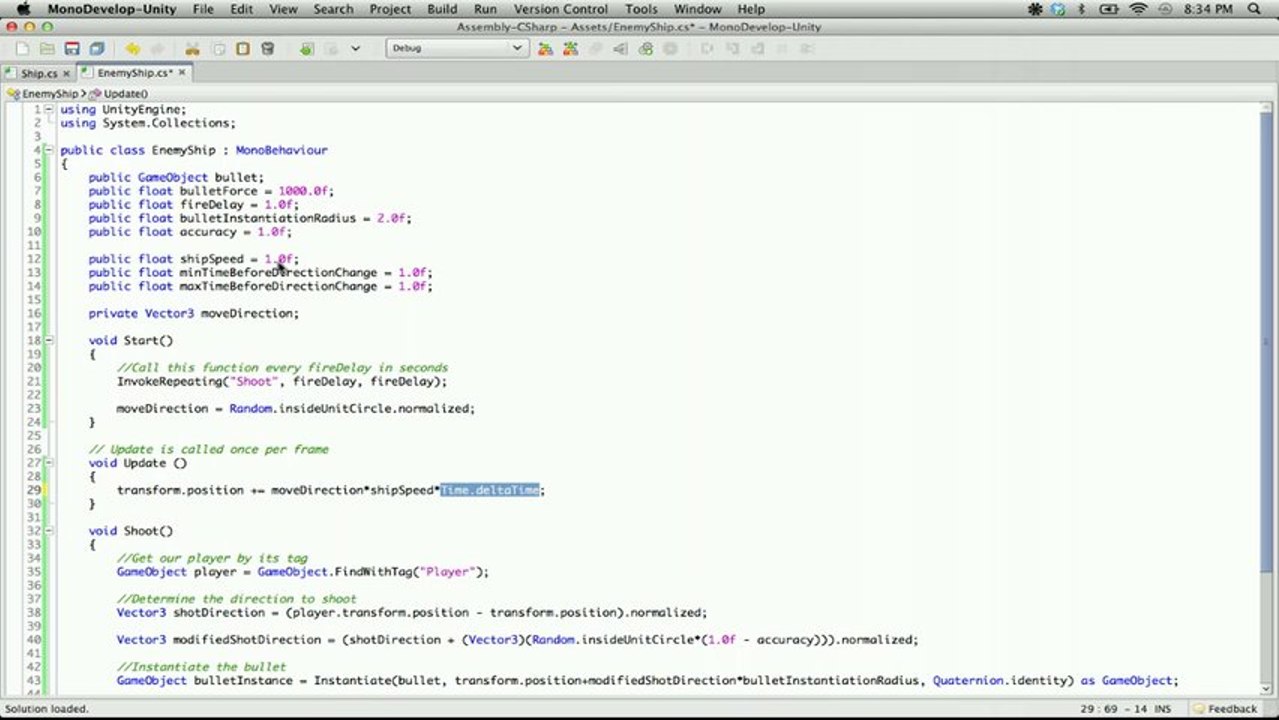Open the View menu

[x=283, y=9]
